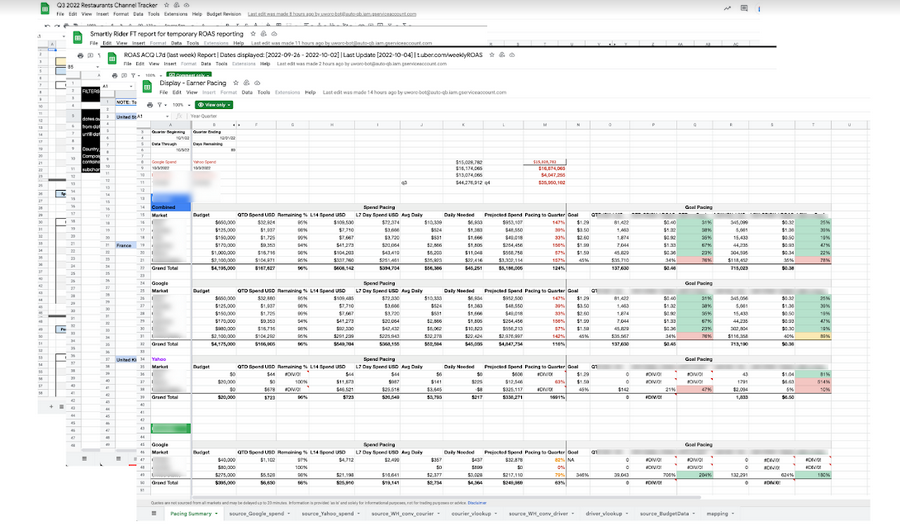Open View menu in Display - Earner Pacing
Image resolution: width=900 pixels, height=525 pixels.
click(192, 92)
